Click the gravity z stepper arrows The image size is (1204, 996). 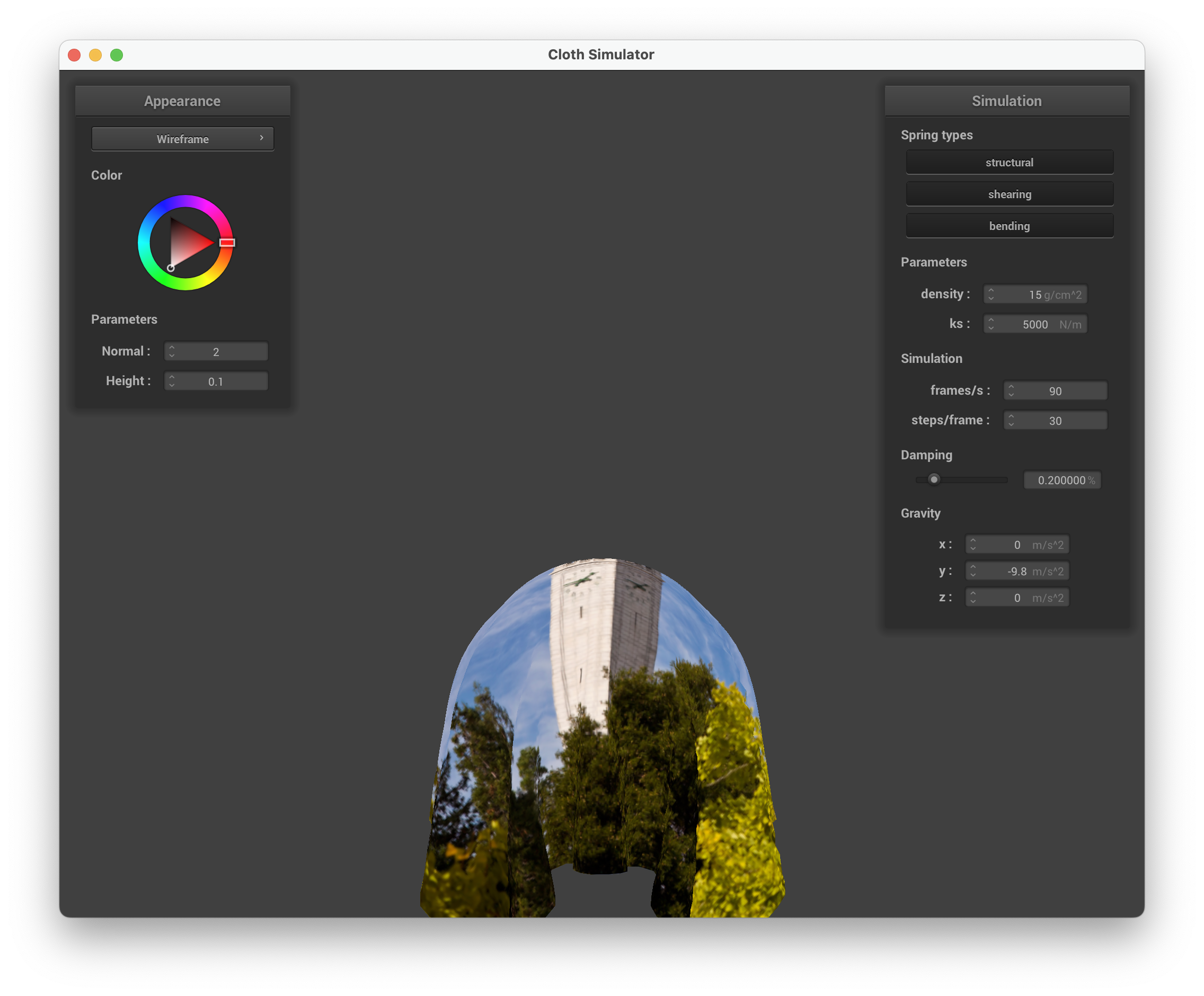(x=972, y=597)
